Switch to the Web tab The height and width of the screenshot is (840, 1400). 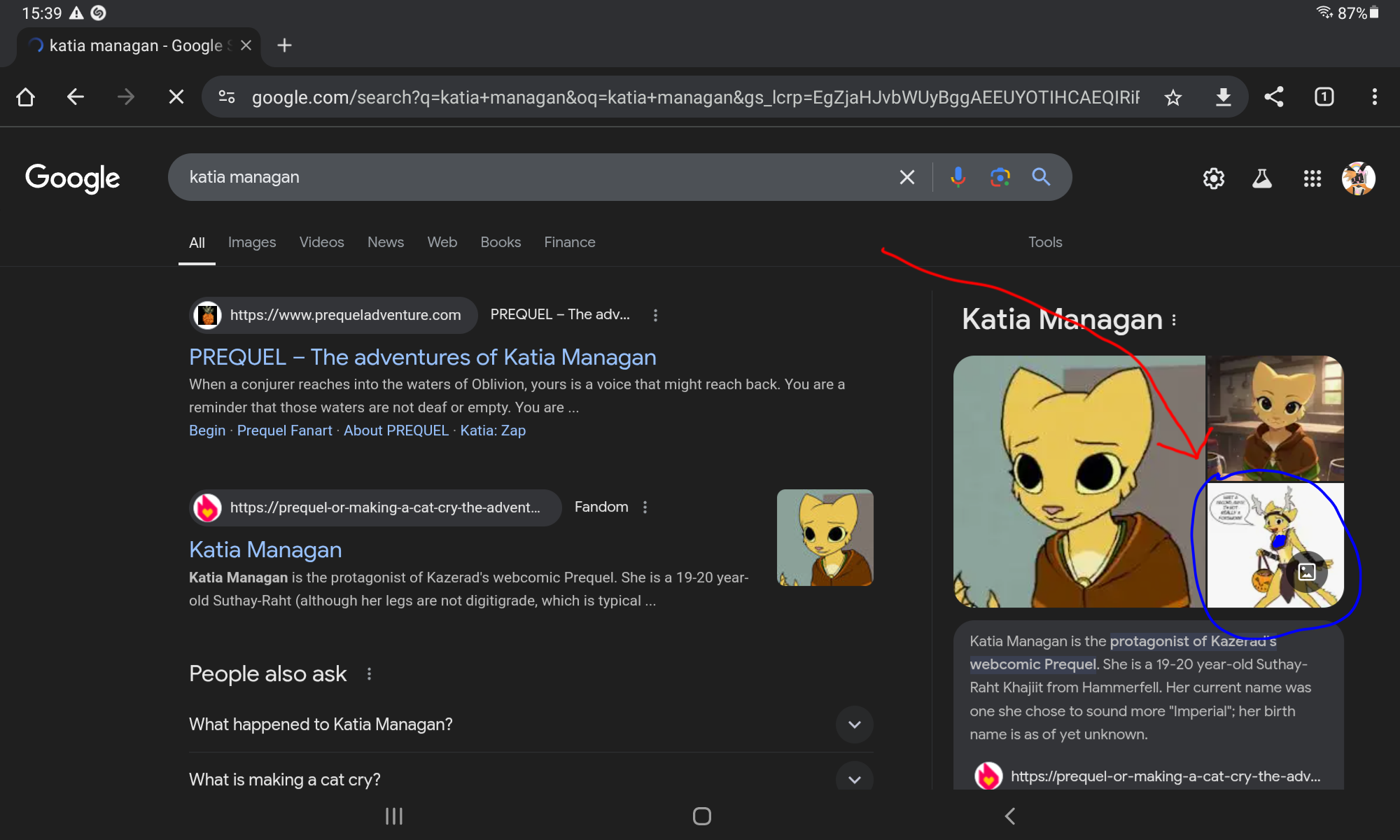[442, 242]
